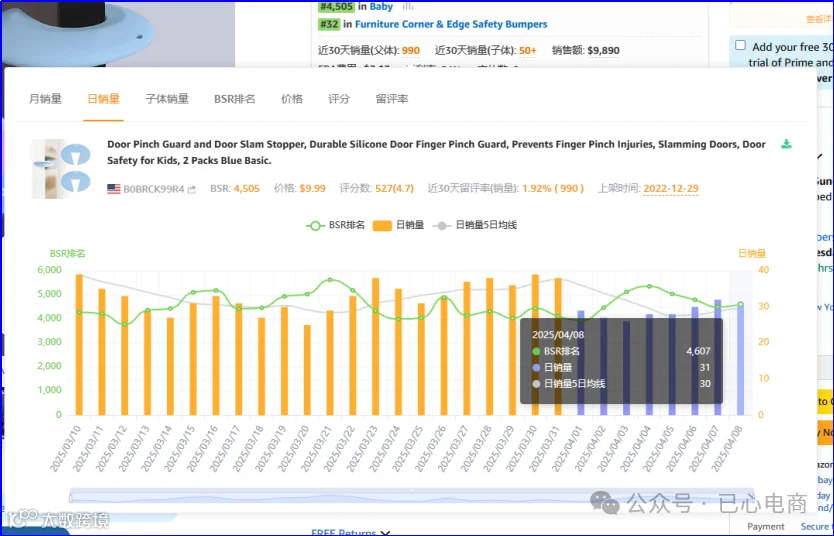Click small bar chart icon next to Baby
The image size is (834, 536).
(x=408, y=6)
